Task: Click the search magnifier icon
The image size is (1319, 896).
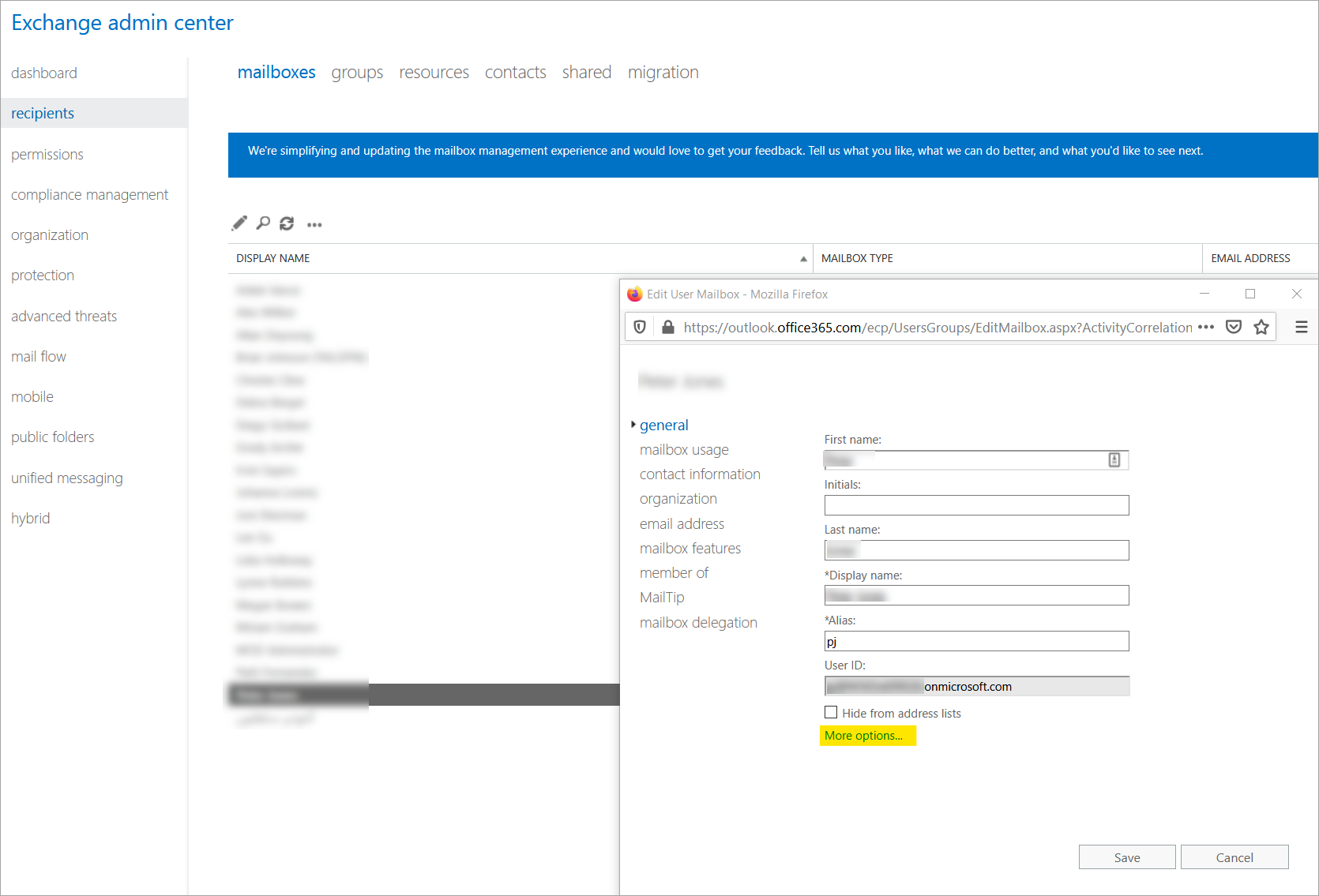Action: 263,224
